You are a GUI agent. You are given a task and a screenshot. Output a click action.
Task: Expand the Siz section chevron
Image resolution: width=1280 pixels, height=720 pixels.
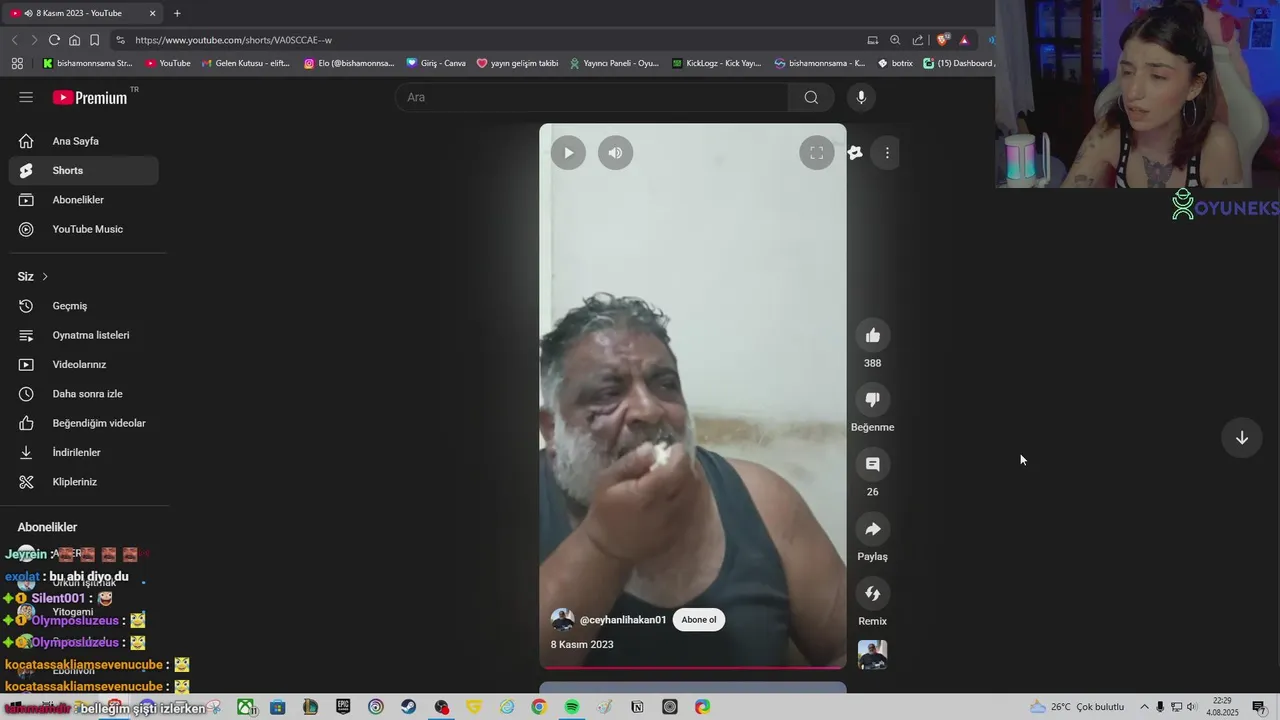45,277
